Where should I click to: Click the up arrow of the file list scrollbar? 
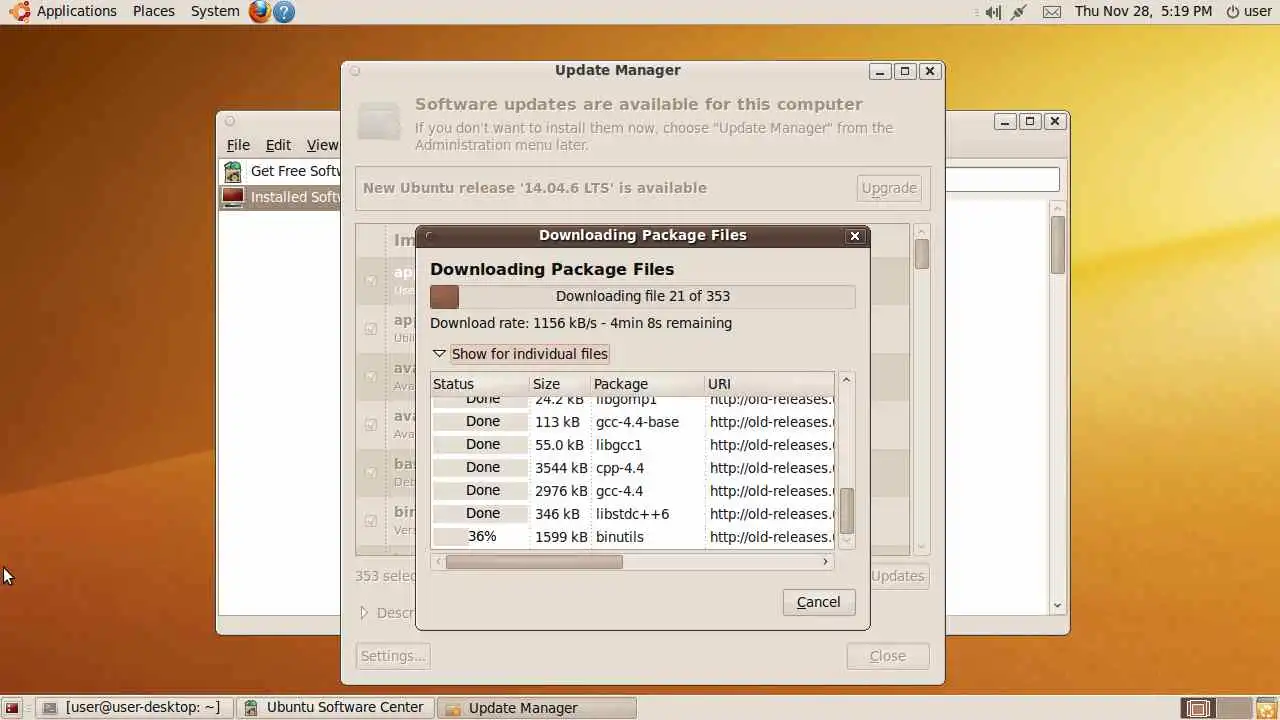[x=846, y=380]
